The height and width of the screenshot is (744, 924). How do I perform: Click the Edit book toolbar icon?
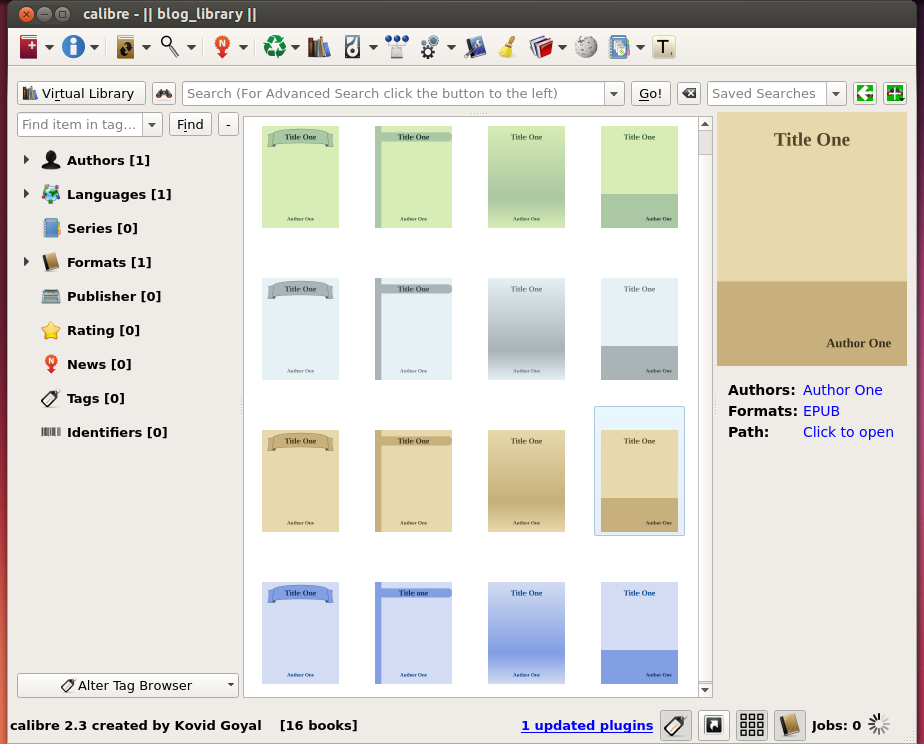475,47
